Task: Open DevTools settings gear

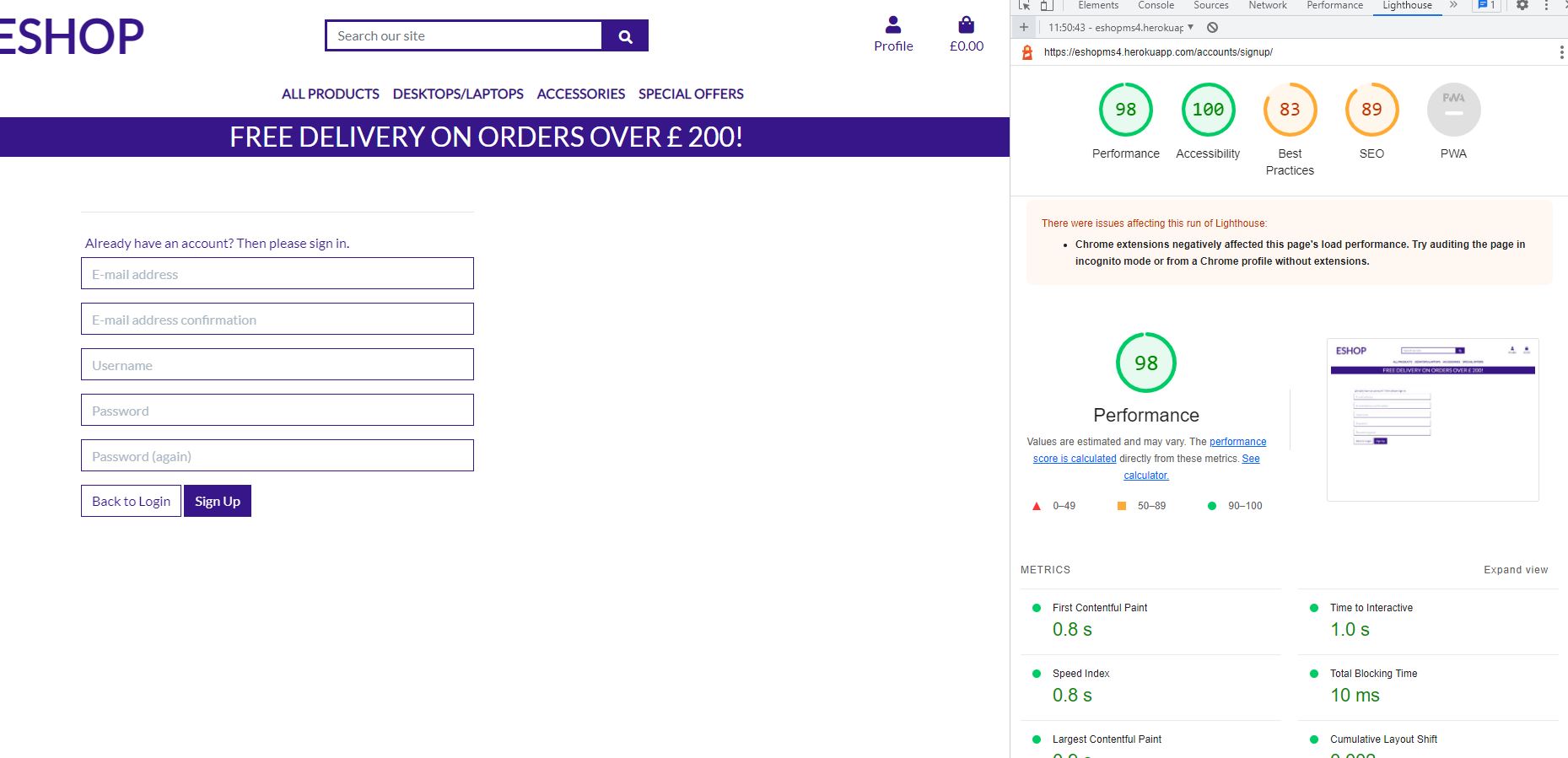Action: [x=1522, y=5]
